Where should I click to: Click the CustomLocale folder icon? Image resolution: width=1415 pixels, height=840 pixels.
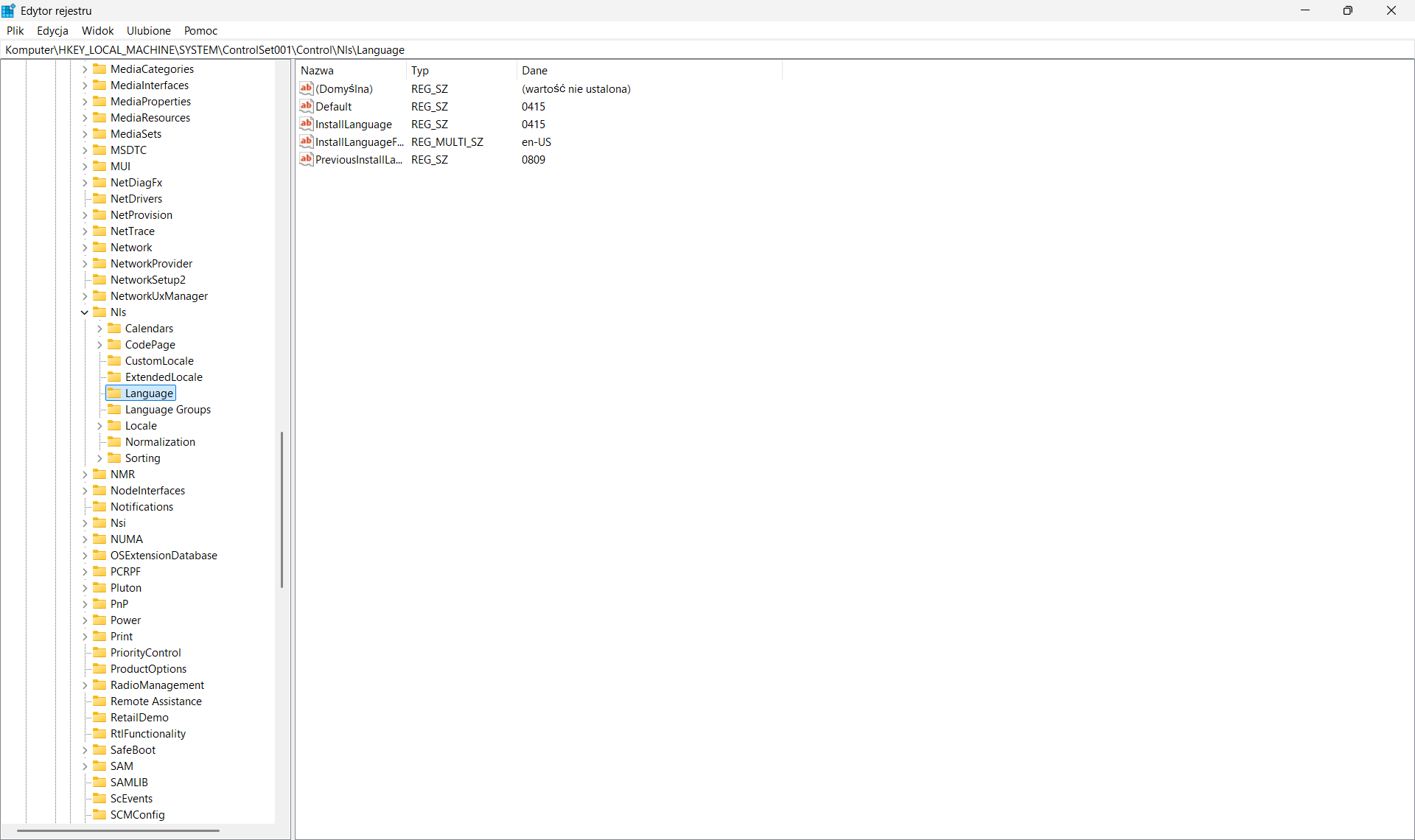point(114,360)
